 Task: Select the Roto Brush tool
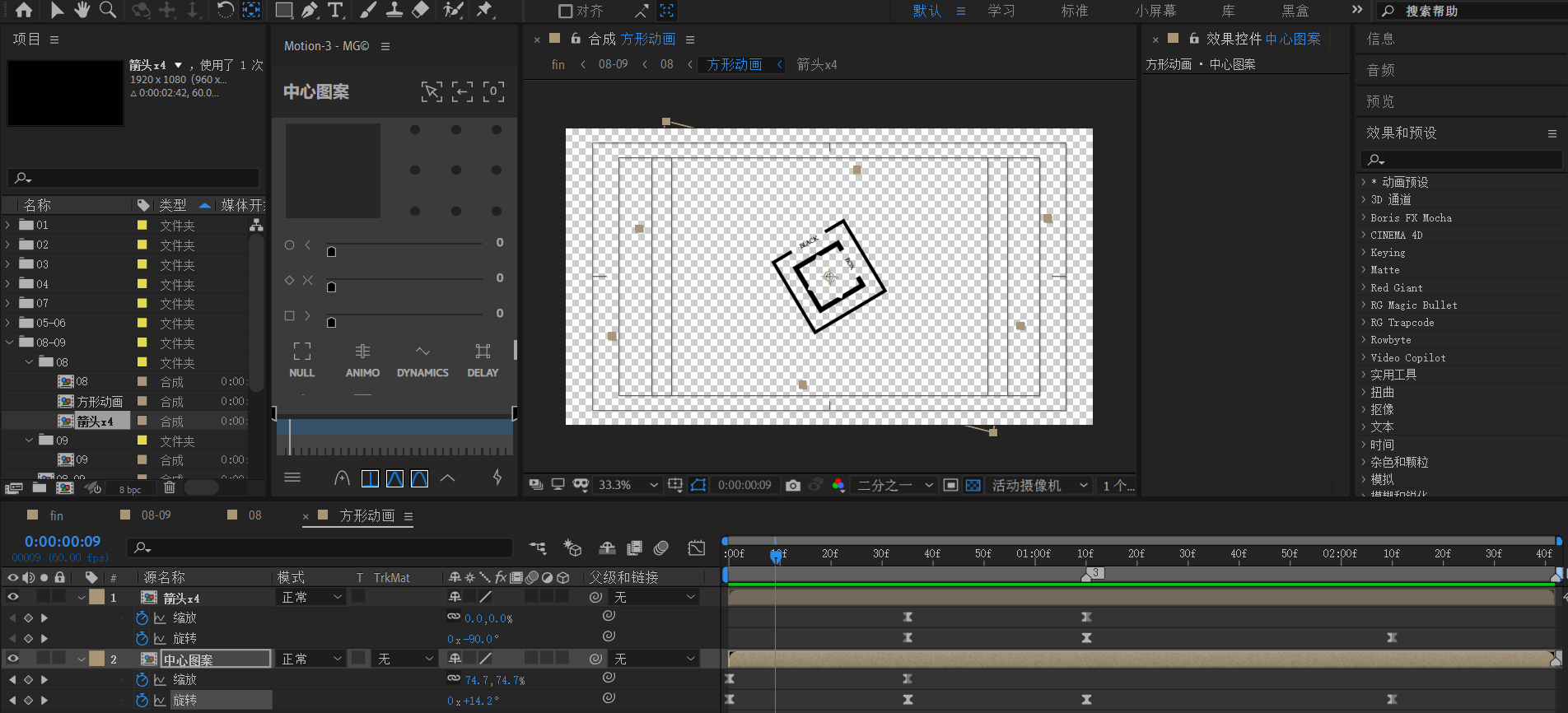pyautogui.click(x=453, y=10)
